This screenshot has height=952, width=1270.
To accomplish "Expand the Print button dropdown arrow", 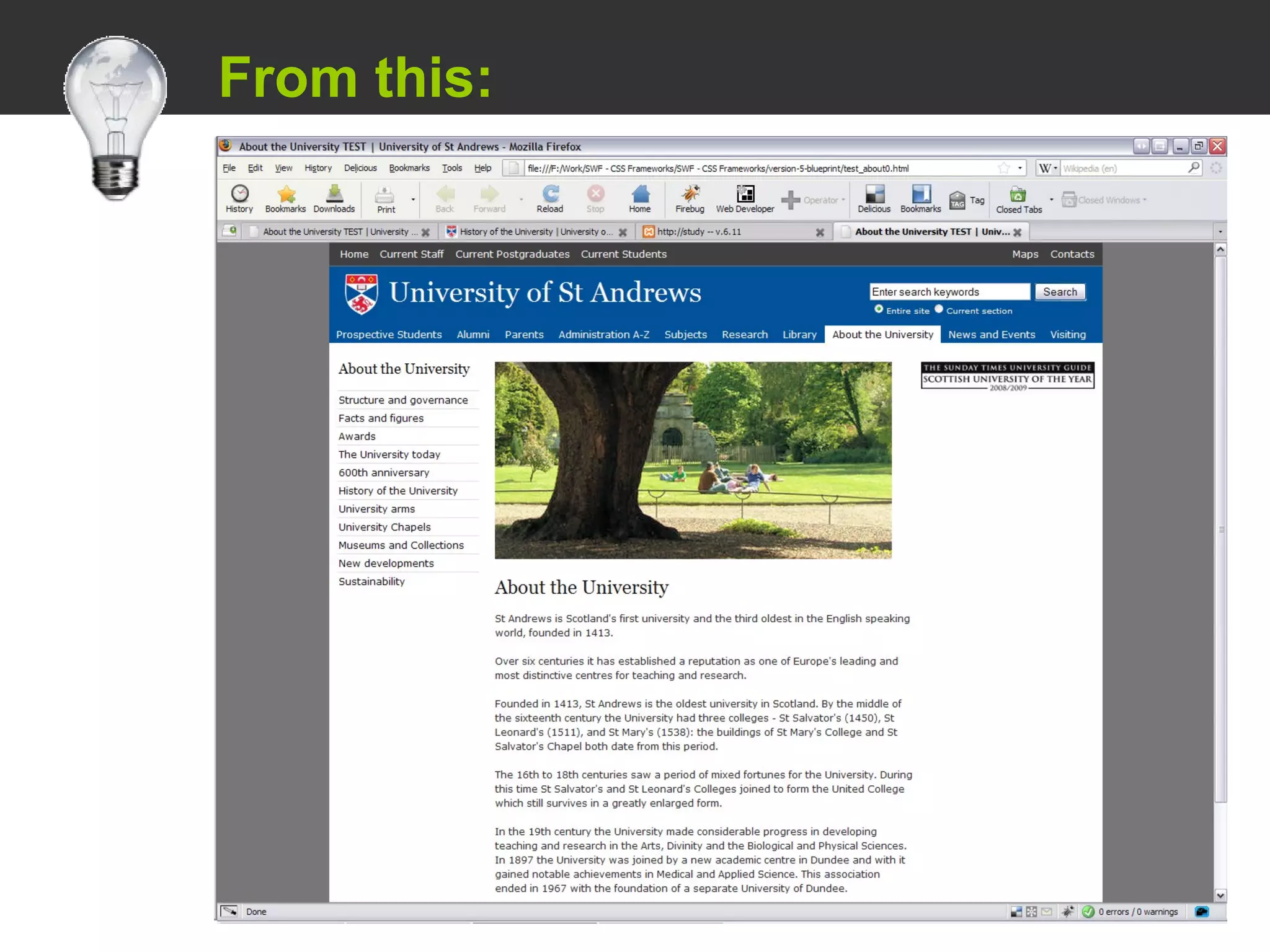I will pos(413,200).
